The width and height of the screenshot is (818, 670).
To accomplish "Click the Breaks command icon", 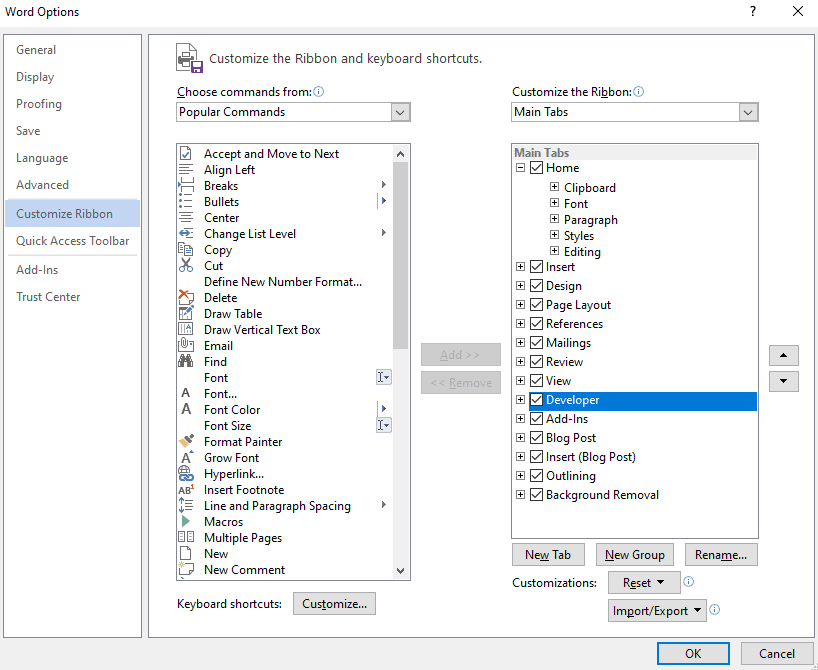I will 186,185.
